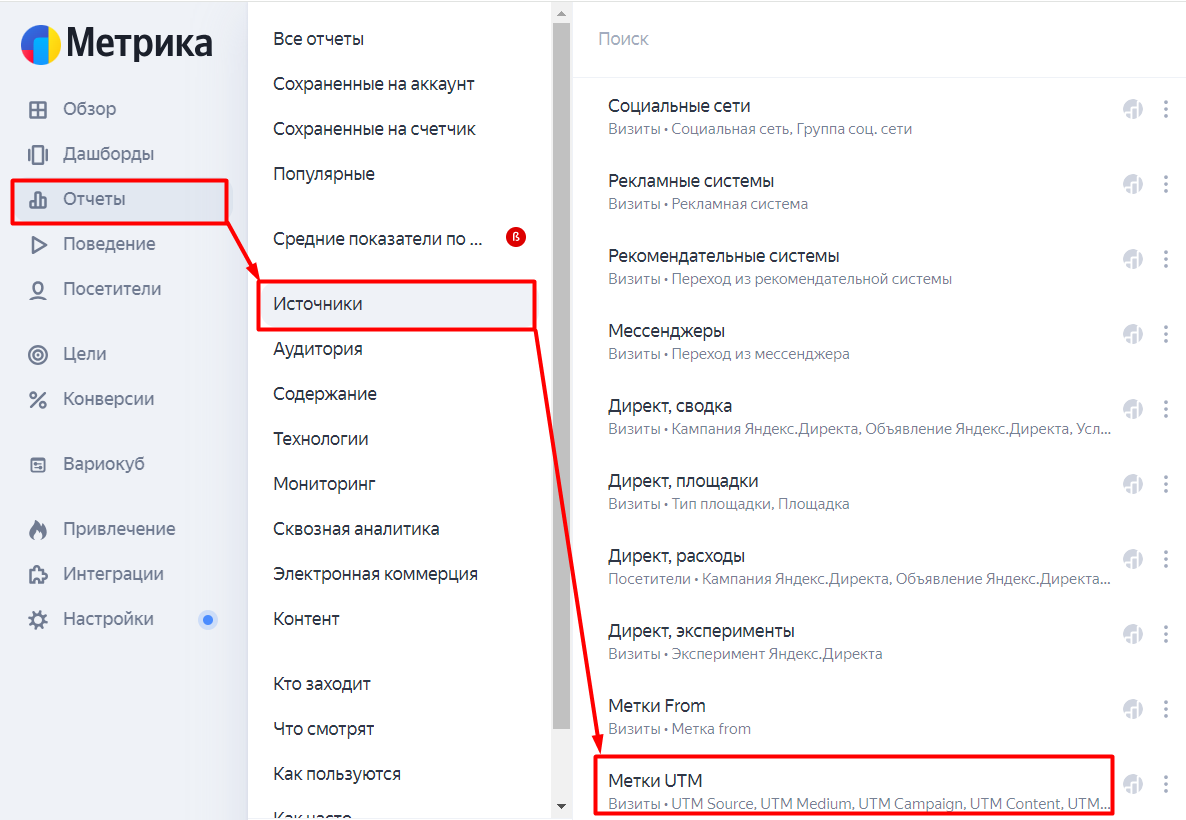Open Сквозная аналитика reports category
The image size is (1186, 820).
(356, 530)
